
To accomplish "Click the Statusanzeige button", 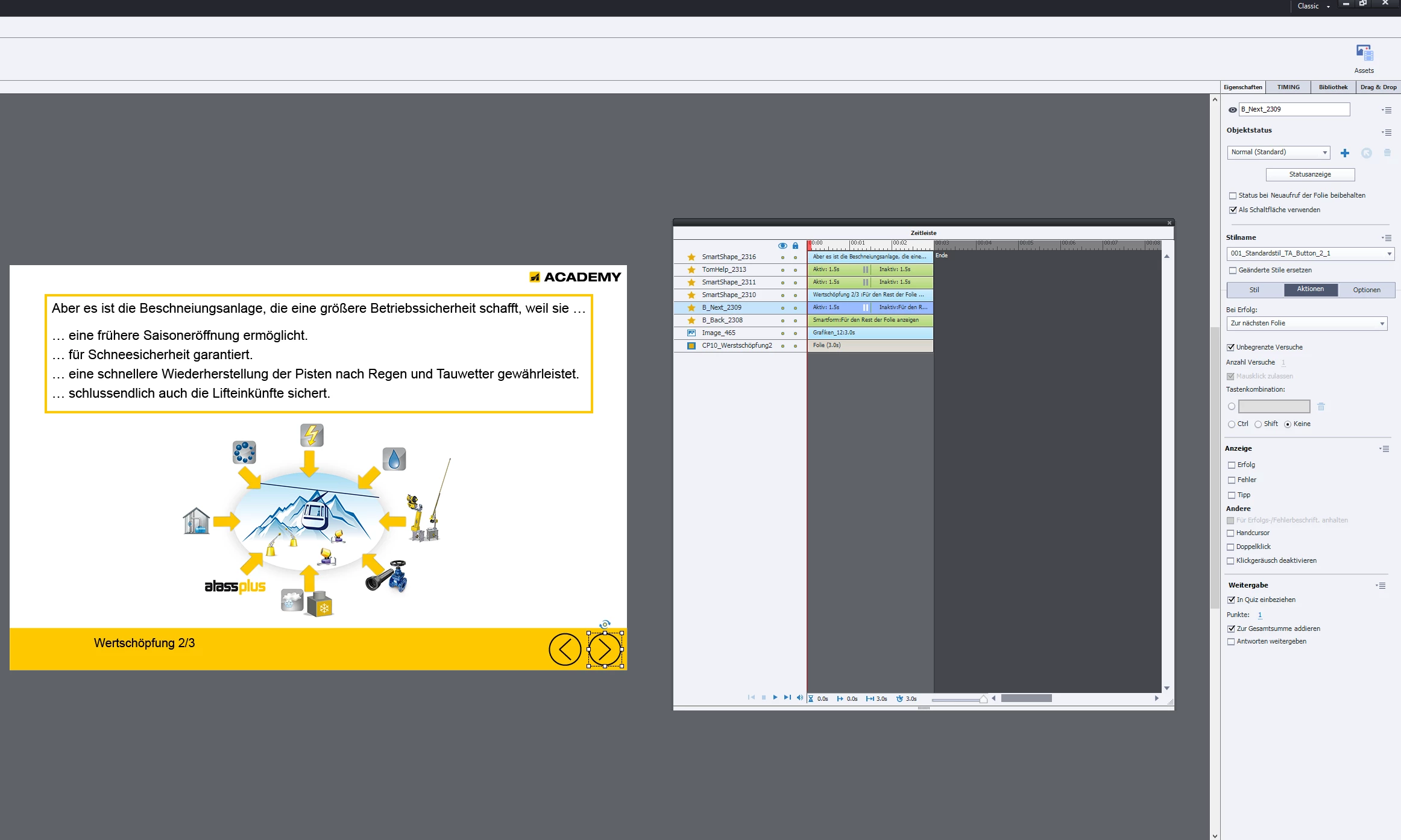I will pyautogui.click(x=1309, y=175).
